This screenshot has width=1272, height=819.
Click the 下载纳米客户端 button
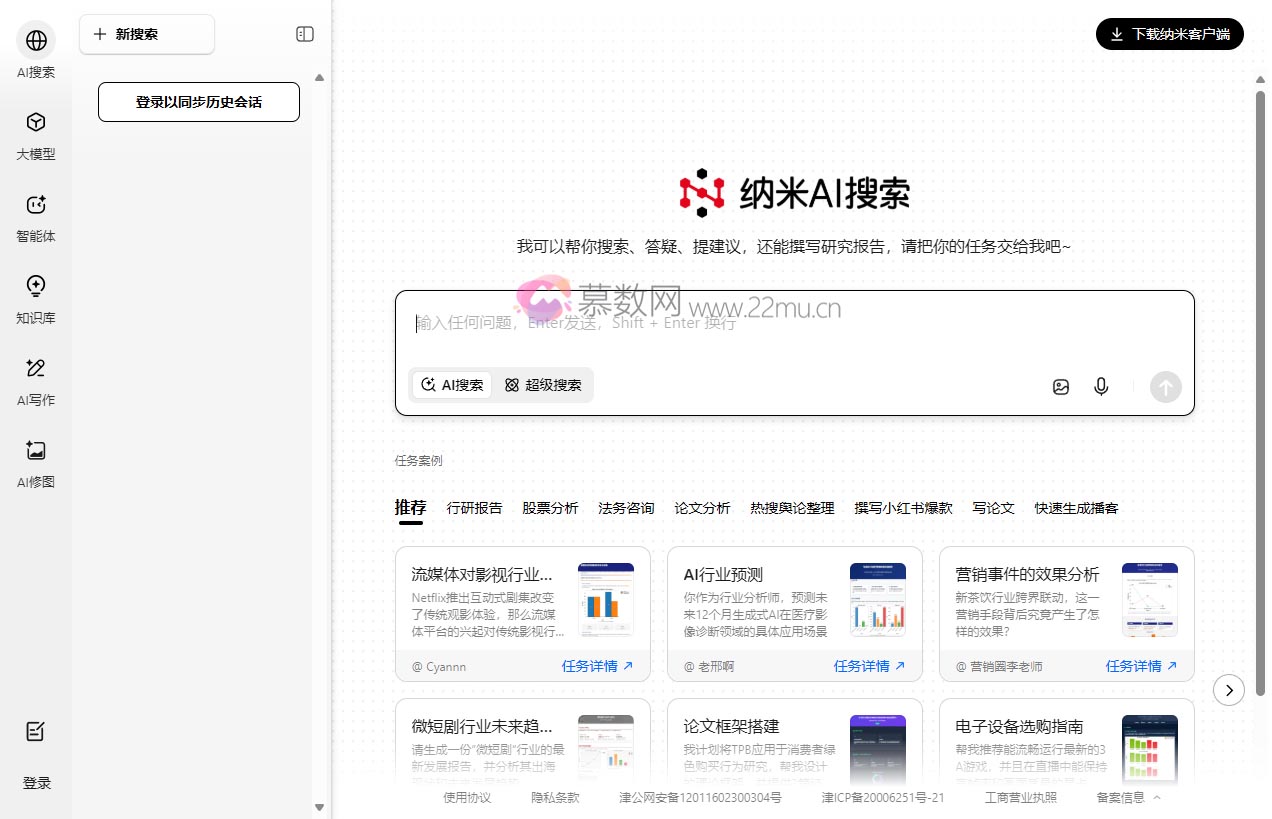(x=1169, y=33)
